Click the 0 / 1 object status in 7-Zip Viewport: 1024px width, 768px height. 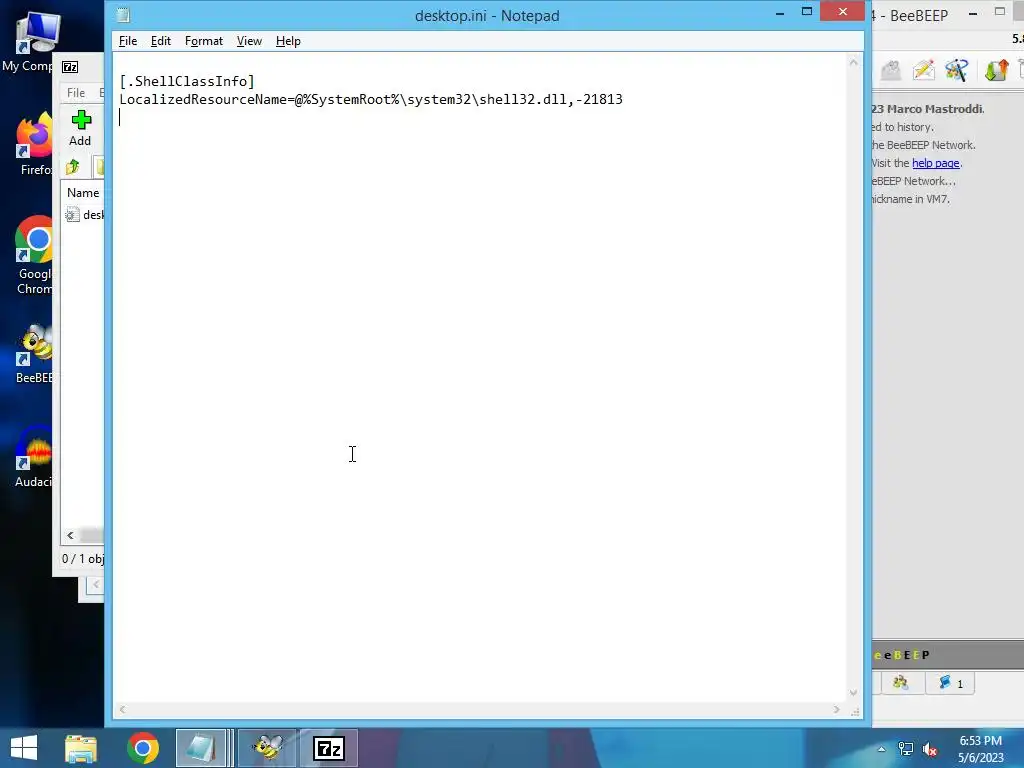pos(82,559)
